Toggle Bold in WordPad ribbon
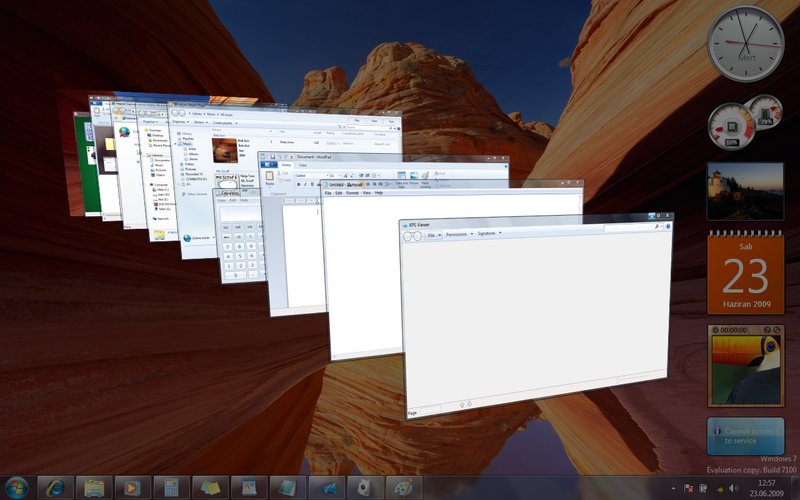This screenshot has width=800, height=500. coord(298,185)
